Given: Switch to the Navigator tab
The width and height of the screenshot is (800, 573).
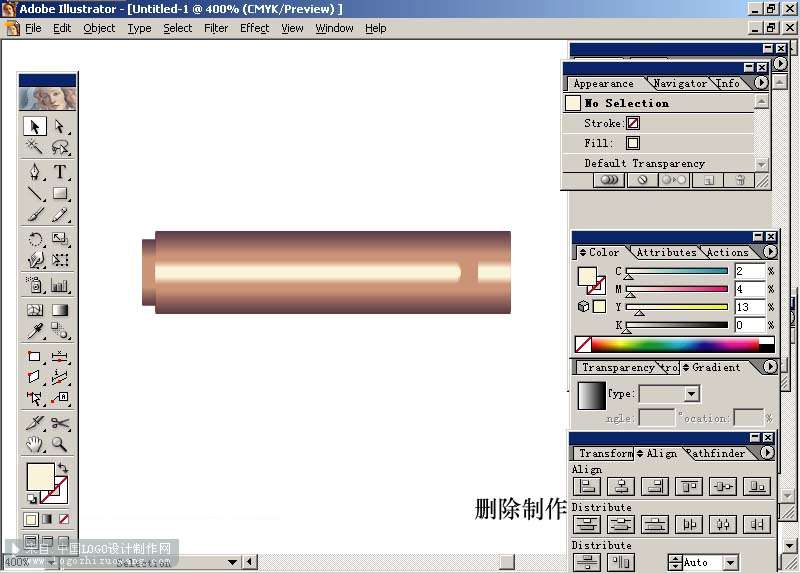Looking at the screenshot, I should pyautogui.click(x=680, y=83).
